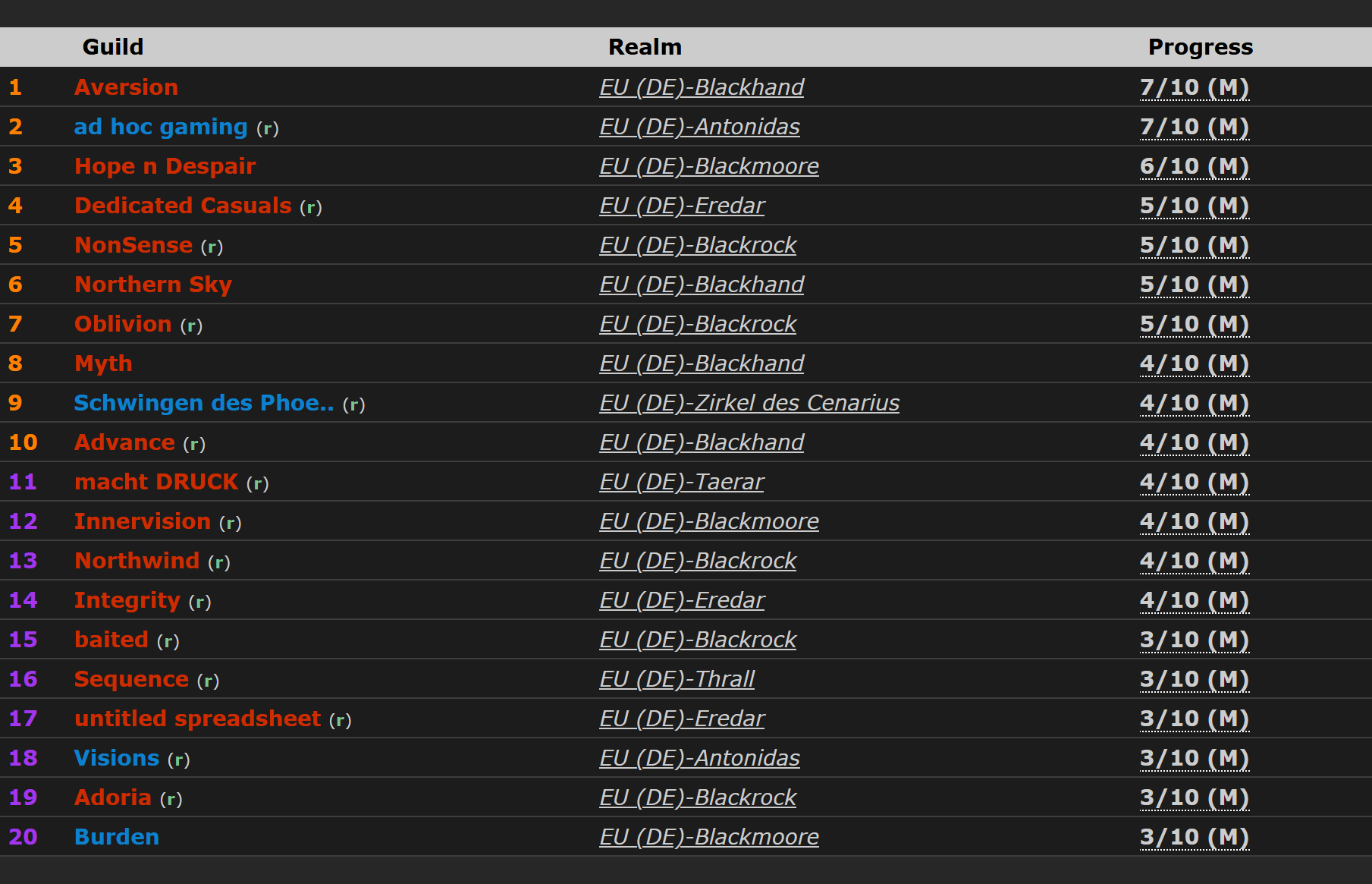Image resolution: width=1372 pixels, height=884 pixels.
Task: Open the EU (DE)-Zirkel des Cenarius realm
Action: coord(749,403)
